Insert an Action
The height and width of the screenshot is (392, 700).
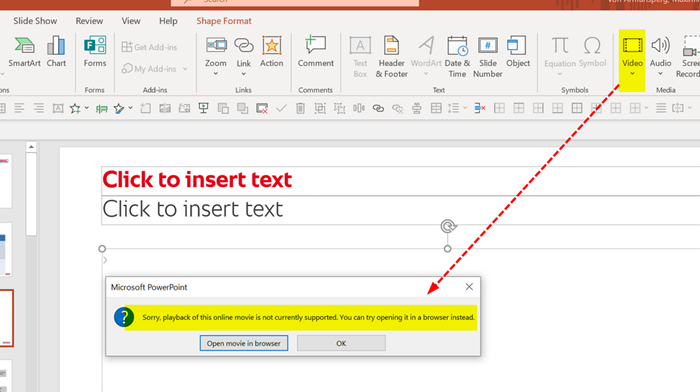tap(271, 52)
